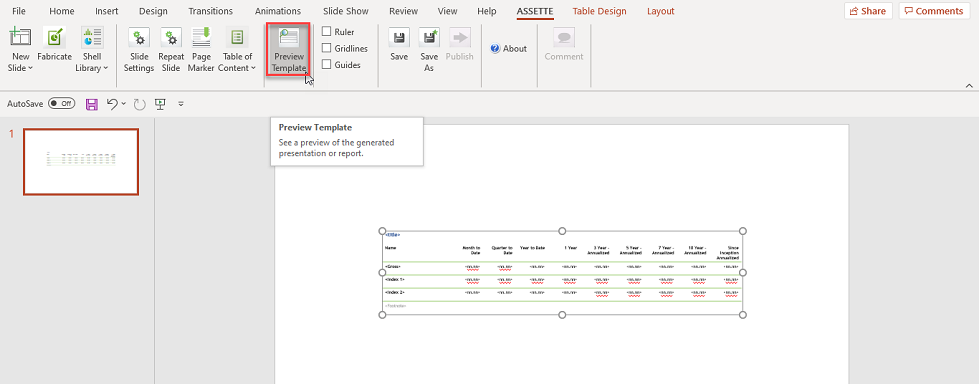The image size is (979, 384).
Task: Click the Fabricate icon
Action: (54, 37)
